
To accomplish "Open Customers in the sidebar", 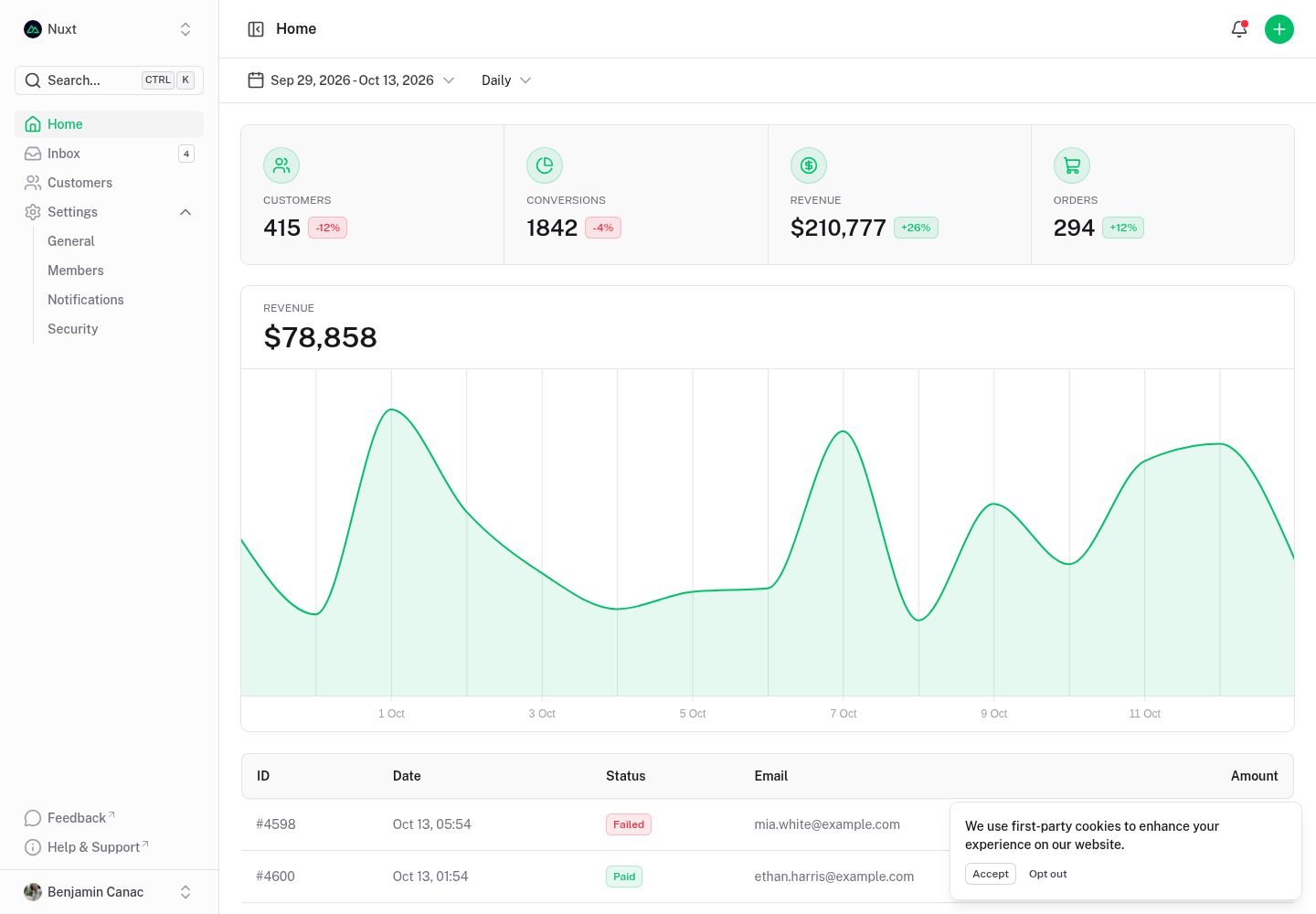I will pos(109,183).
